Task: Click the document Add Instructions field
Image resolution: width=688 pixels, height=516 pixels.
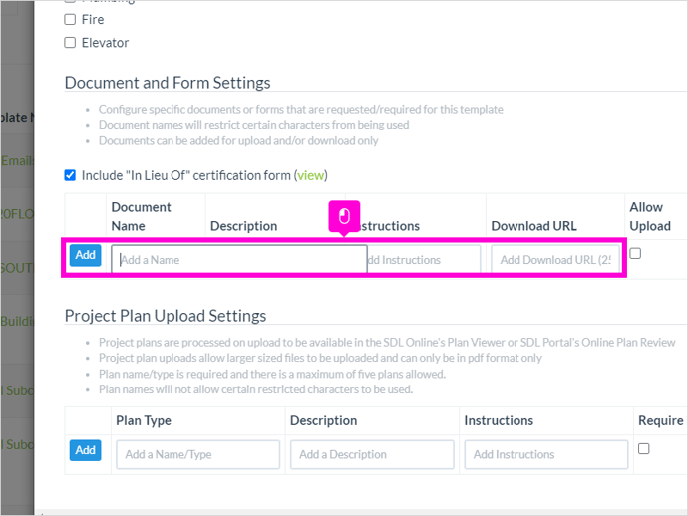Action: (x=424, y=260)
